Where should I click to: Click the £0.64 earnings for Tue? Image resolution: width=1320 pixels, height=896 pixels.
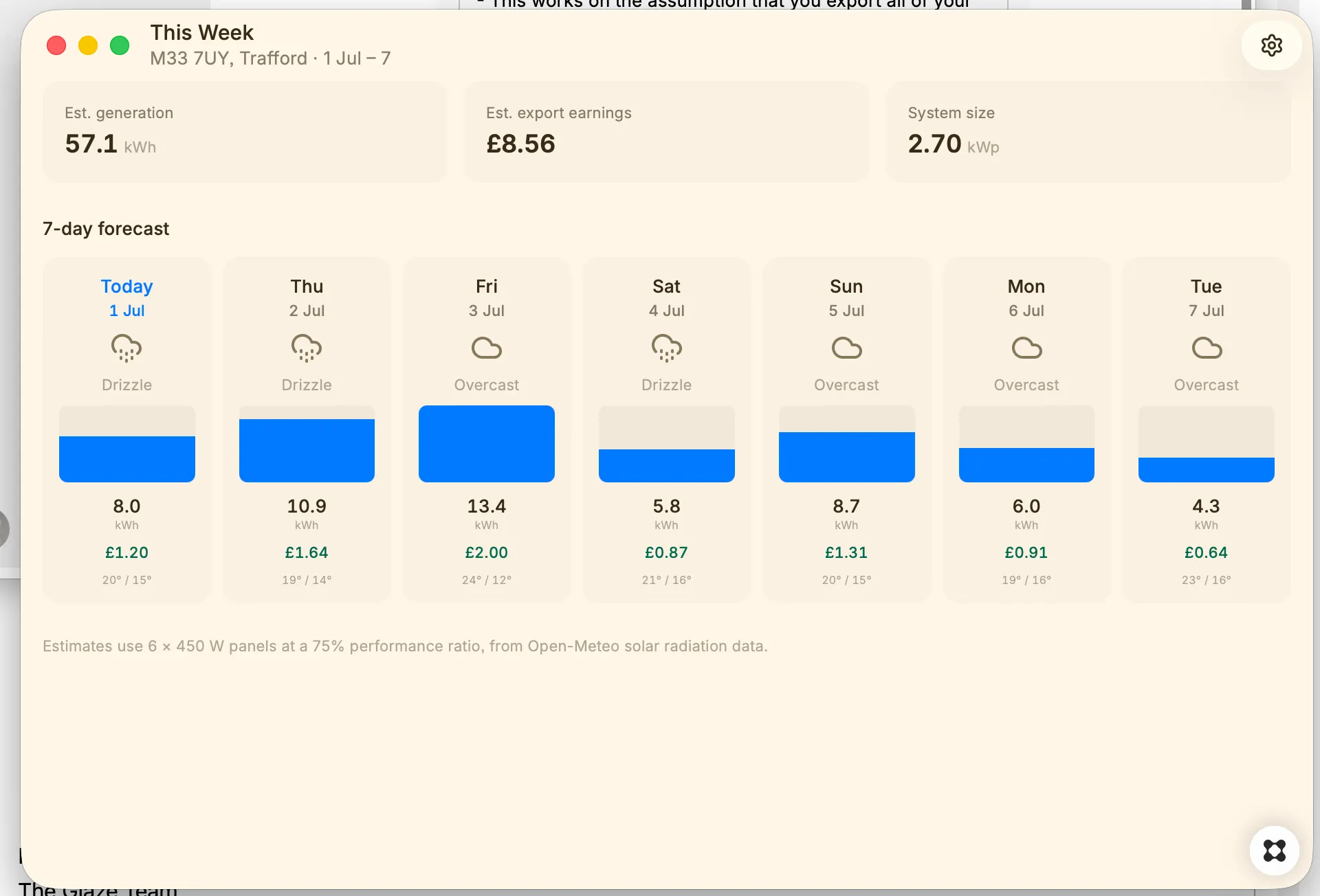(x=1207, y=552)
